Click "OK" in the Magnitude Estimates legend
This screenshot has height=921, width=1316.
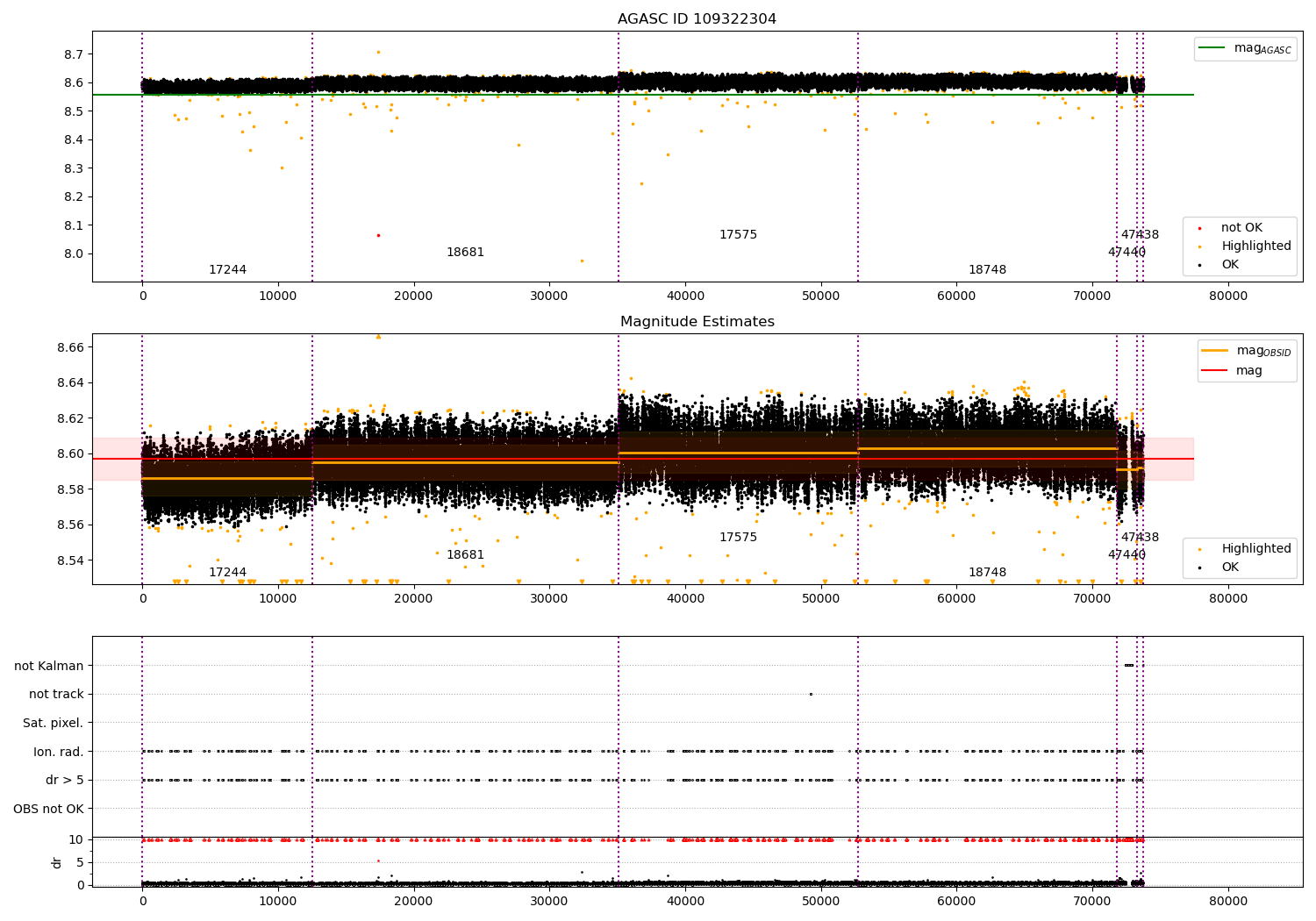click(1230, 568)
